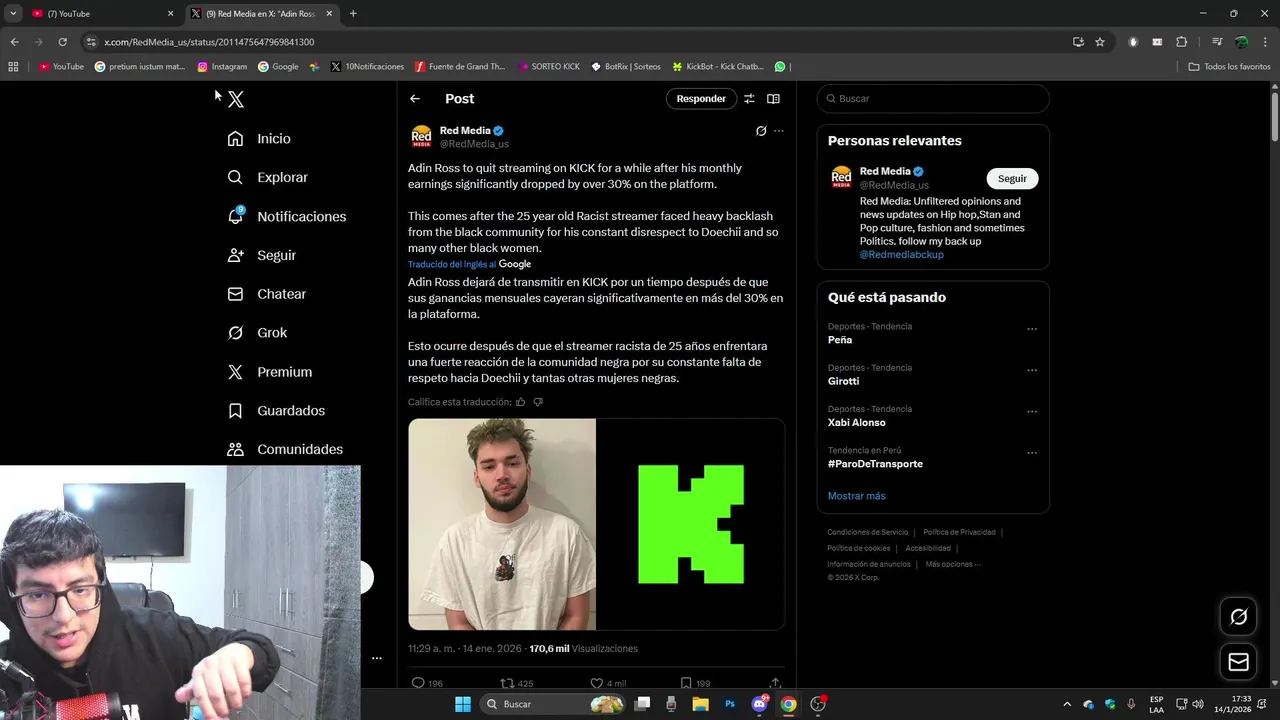1280x720 pixels.
Task: Open the Windows Start menu
Action: (x=463, y=704)
